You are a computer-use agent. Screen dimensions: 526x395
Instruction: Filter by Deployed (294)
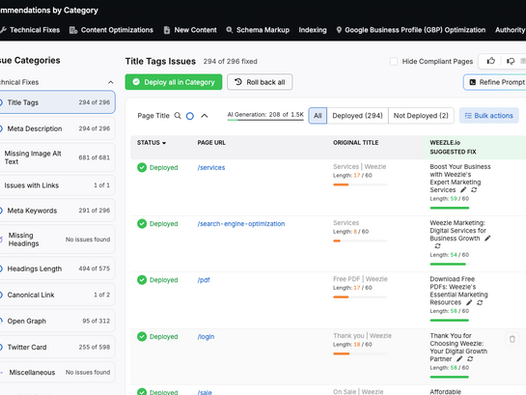357,116
